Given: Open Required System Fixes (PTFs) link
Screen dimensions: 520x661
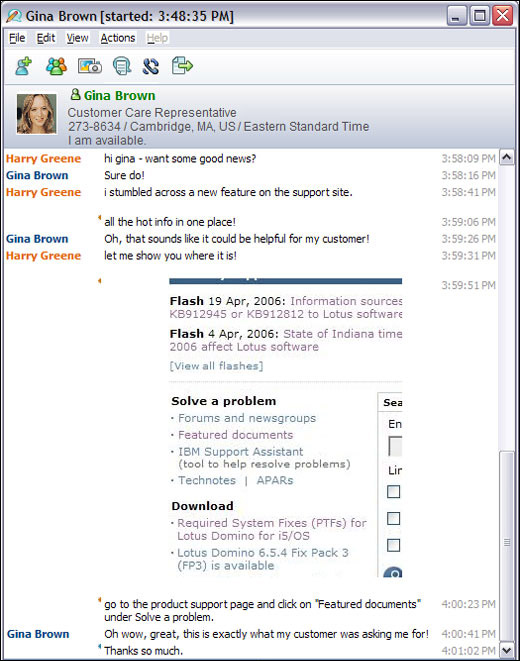Looking at the screenshot, I should [272, 529].
